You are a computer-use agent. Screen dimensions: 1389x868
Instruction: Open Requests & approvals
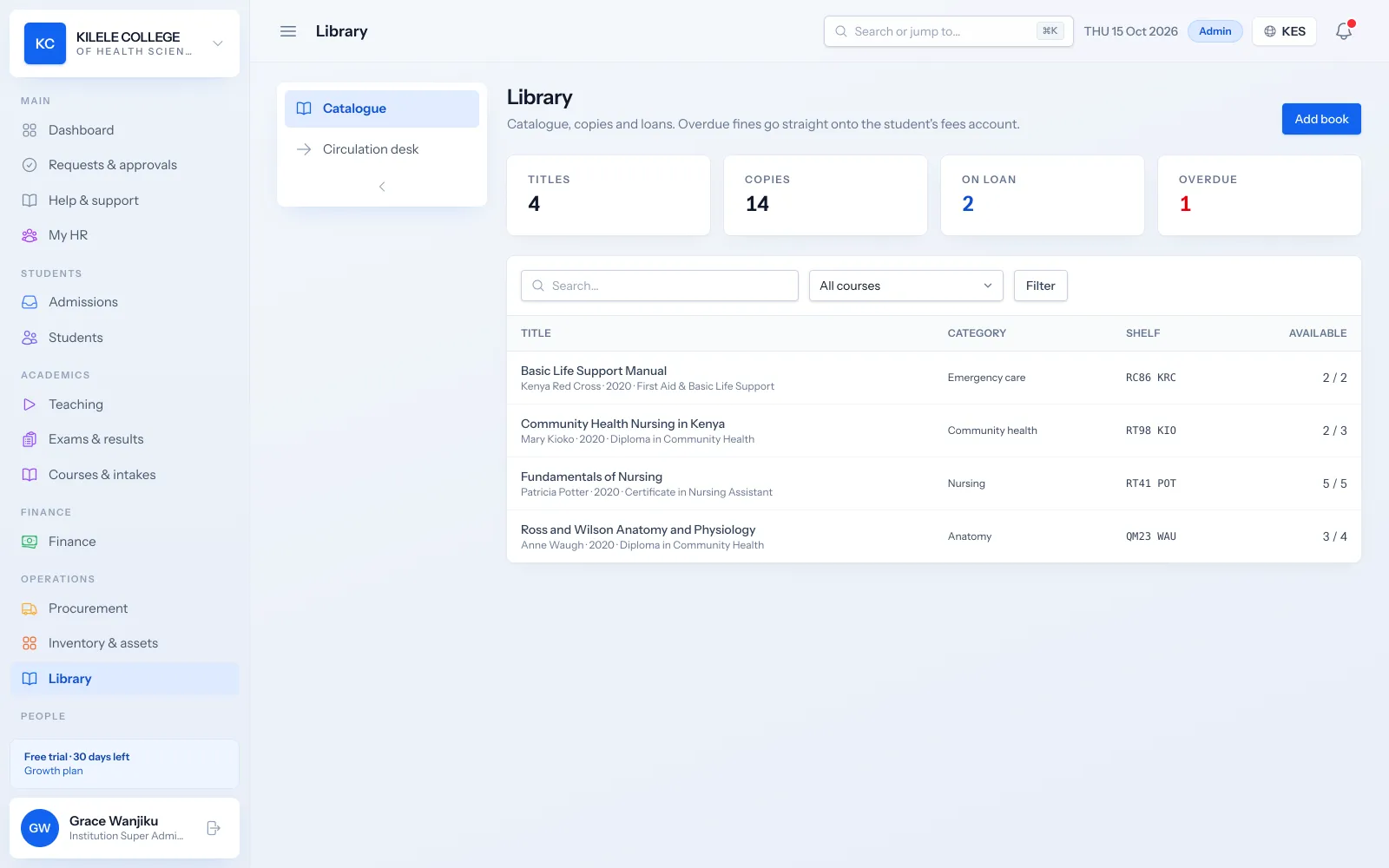point(124,165)
